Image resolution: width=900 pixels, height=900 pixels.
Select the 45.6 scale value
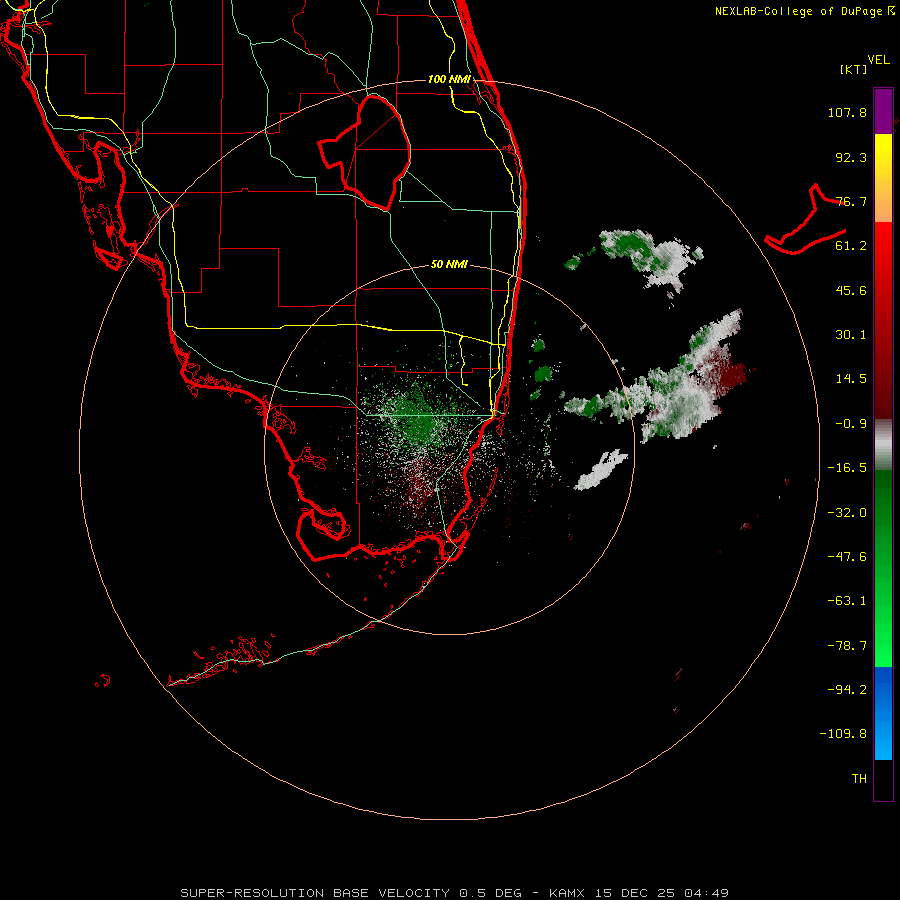click(x=851, y=290)
